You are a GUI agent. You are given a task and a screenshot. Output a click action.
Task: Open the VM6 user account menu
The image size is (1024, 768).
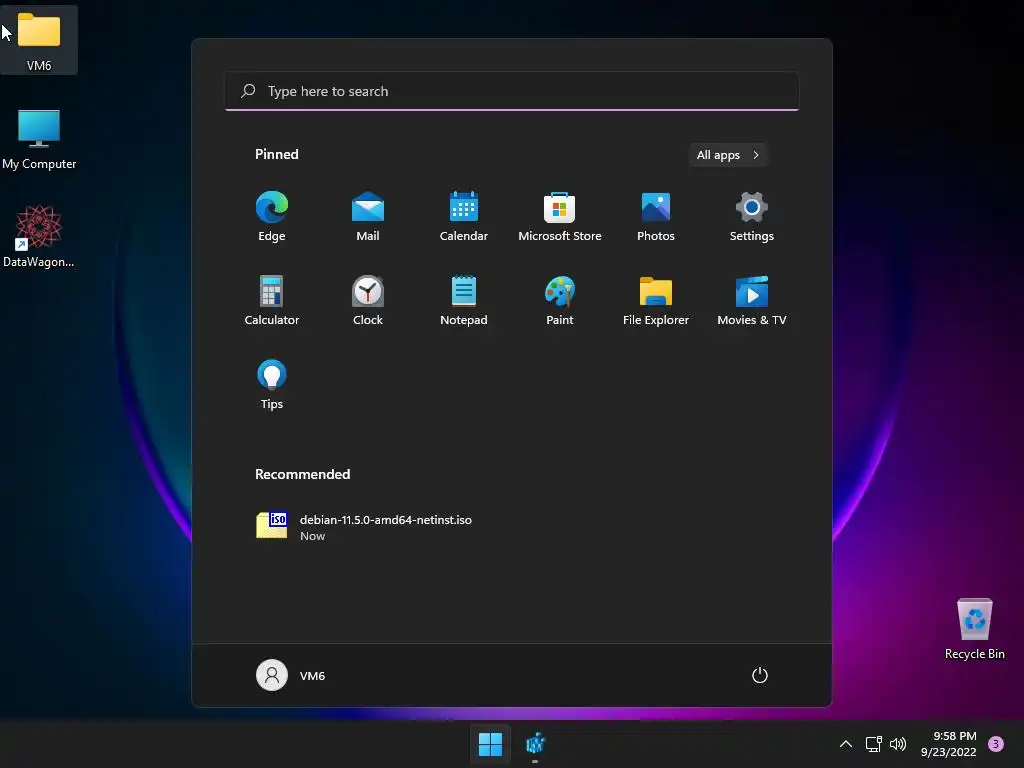point(291,675)
